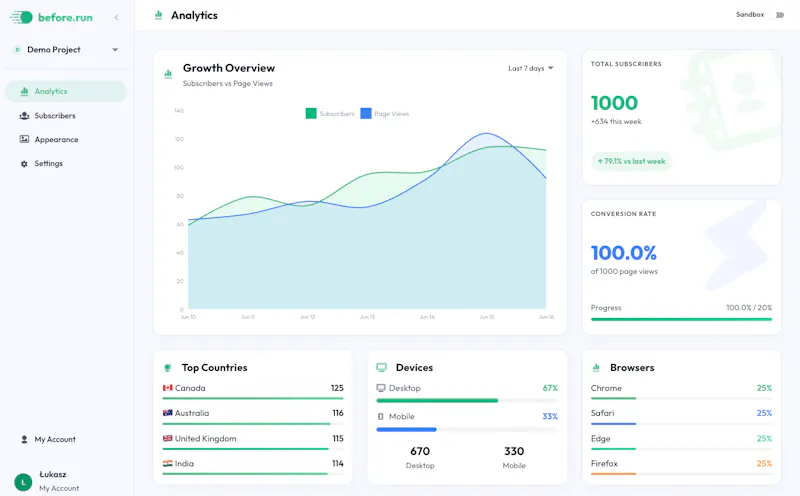This screenshot has width=800, height=496.
Task: Click the Growth Overview chart icon
Action: (x=168, y=74)
